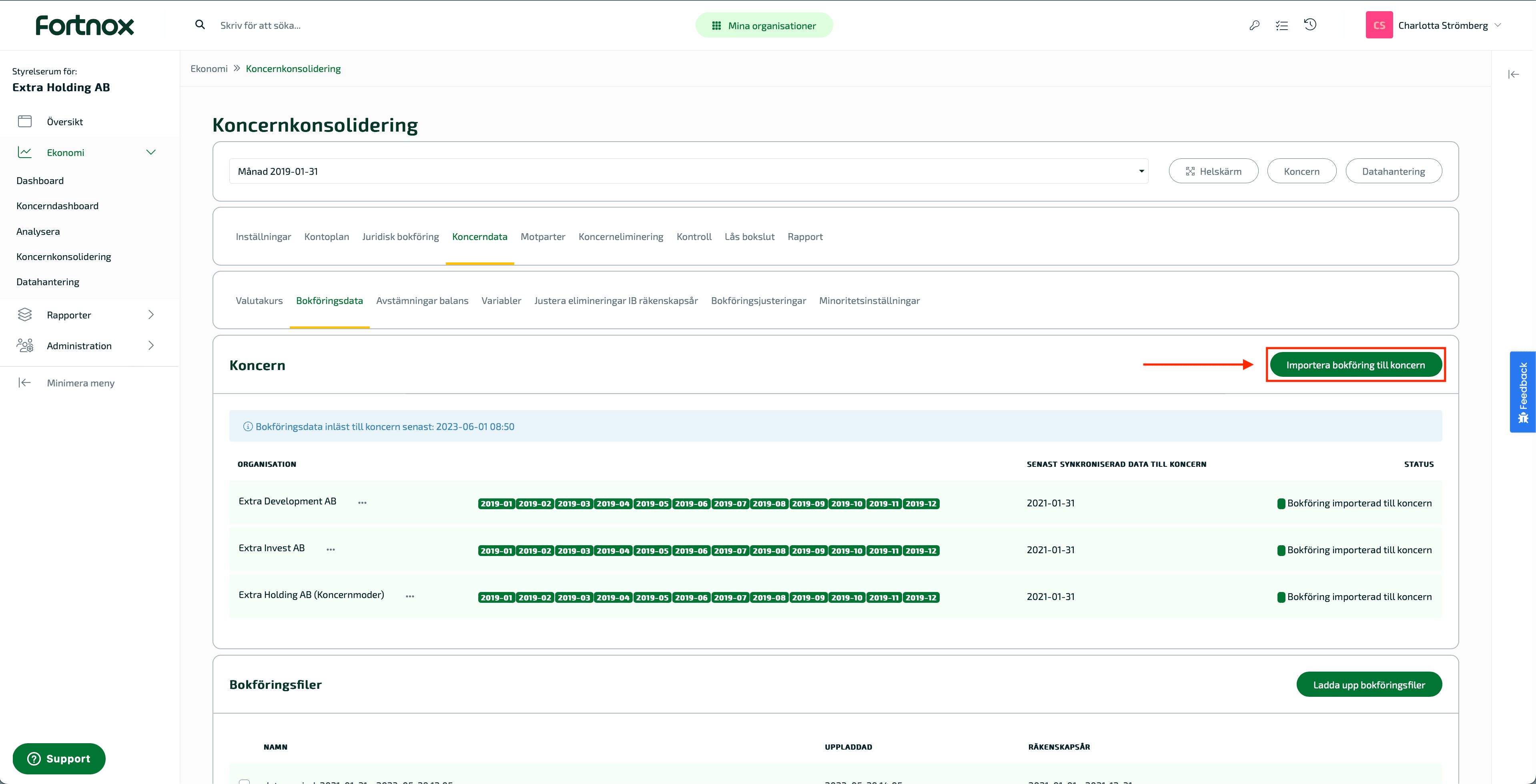Open the checklist icon in top bar
This screenshot has height=784, width=1536.
pos(1281,26)
